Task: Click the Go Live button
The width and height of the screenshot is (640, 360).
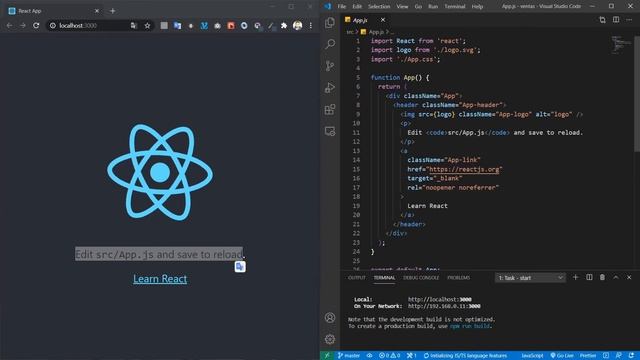Action: (562, 356)
